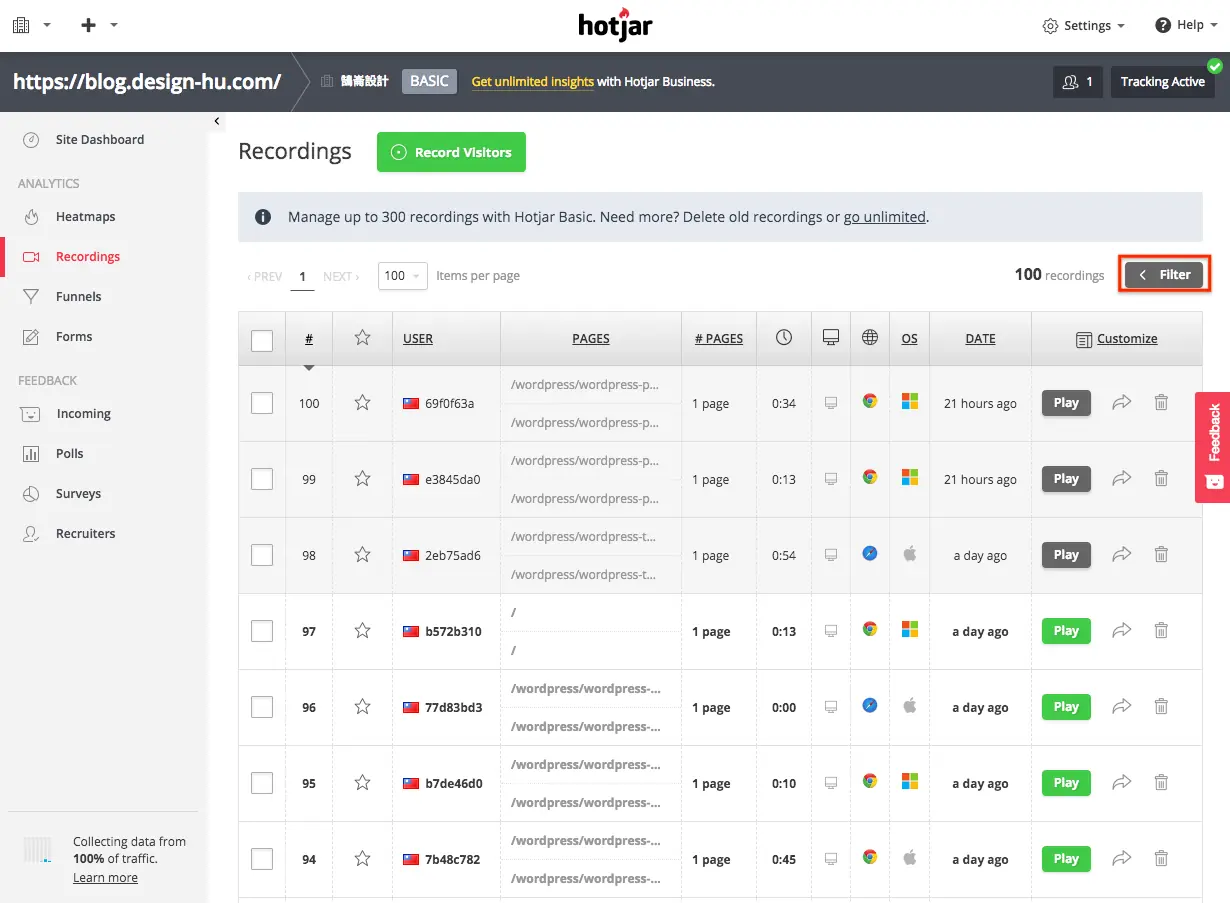Sort by the clock duration column icon
Screen dimensions: 1230x903
[x=784, y=338]
